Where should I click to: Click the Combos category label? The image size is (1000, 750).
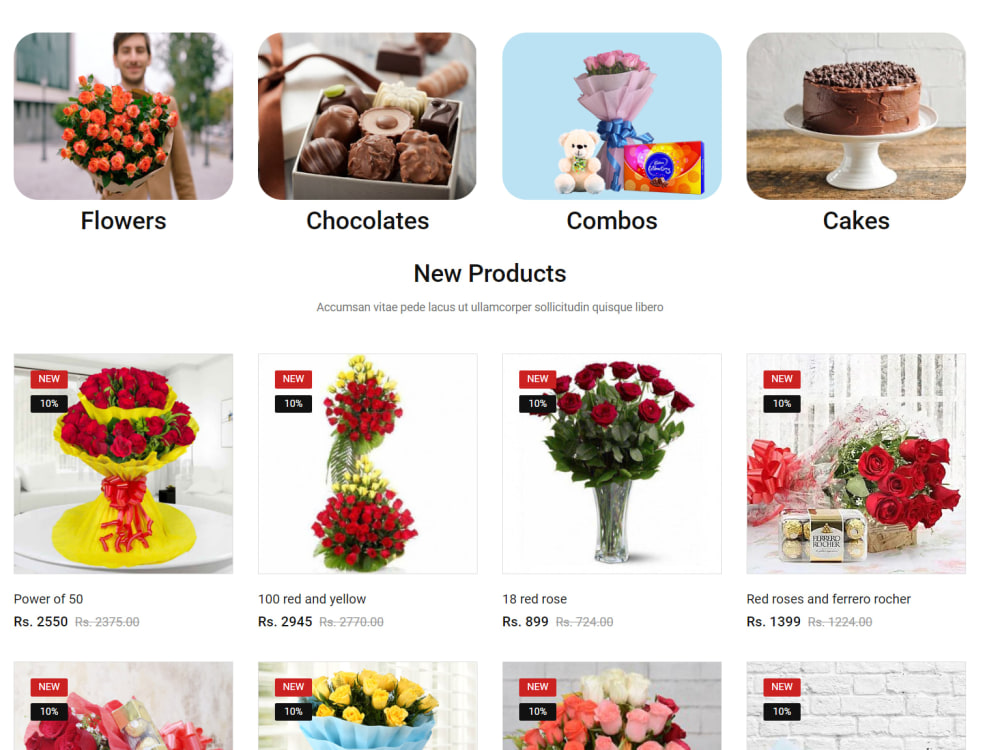coord(612,221)
